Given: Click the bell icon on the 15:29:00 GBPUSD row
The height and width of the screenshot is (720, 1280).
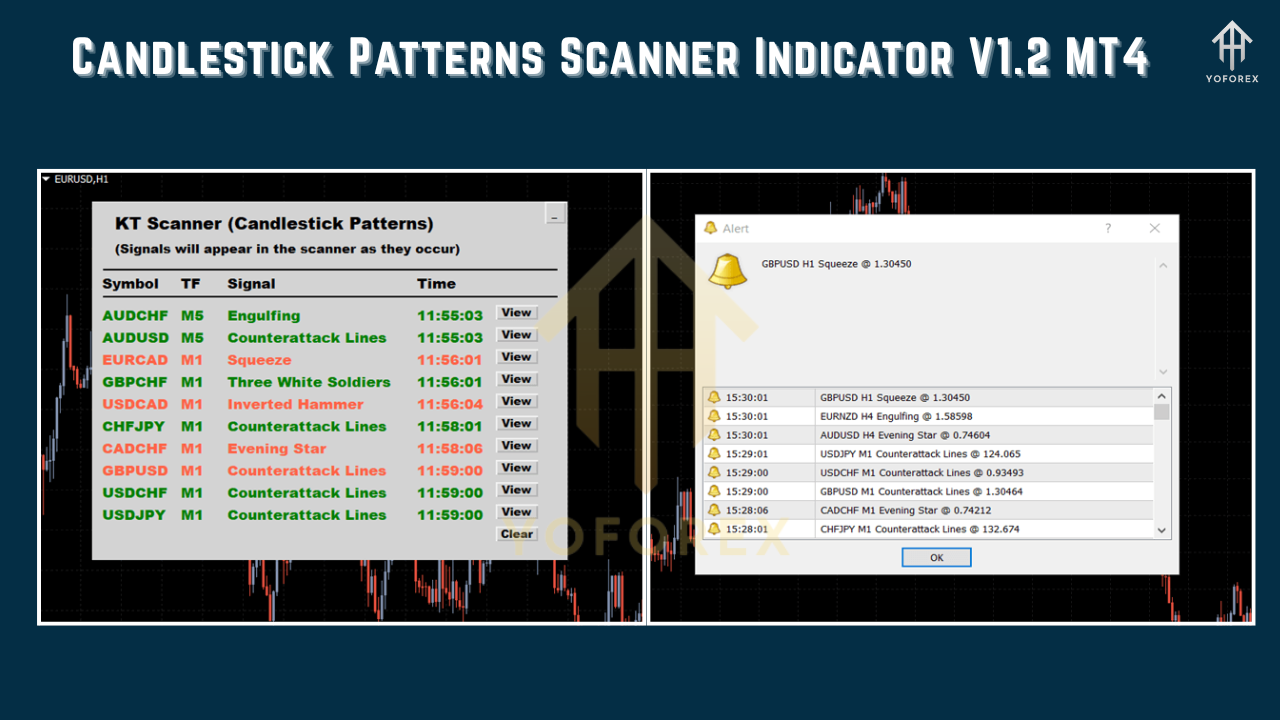Looking at the screenshot, I should point(713,491).
